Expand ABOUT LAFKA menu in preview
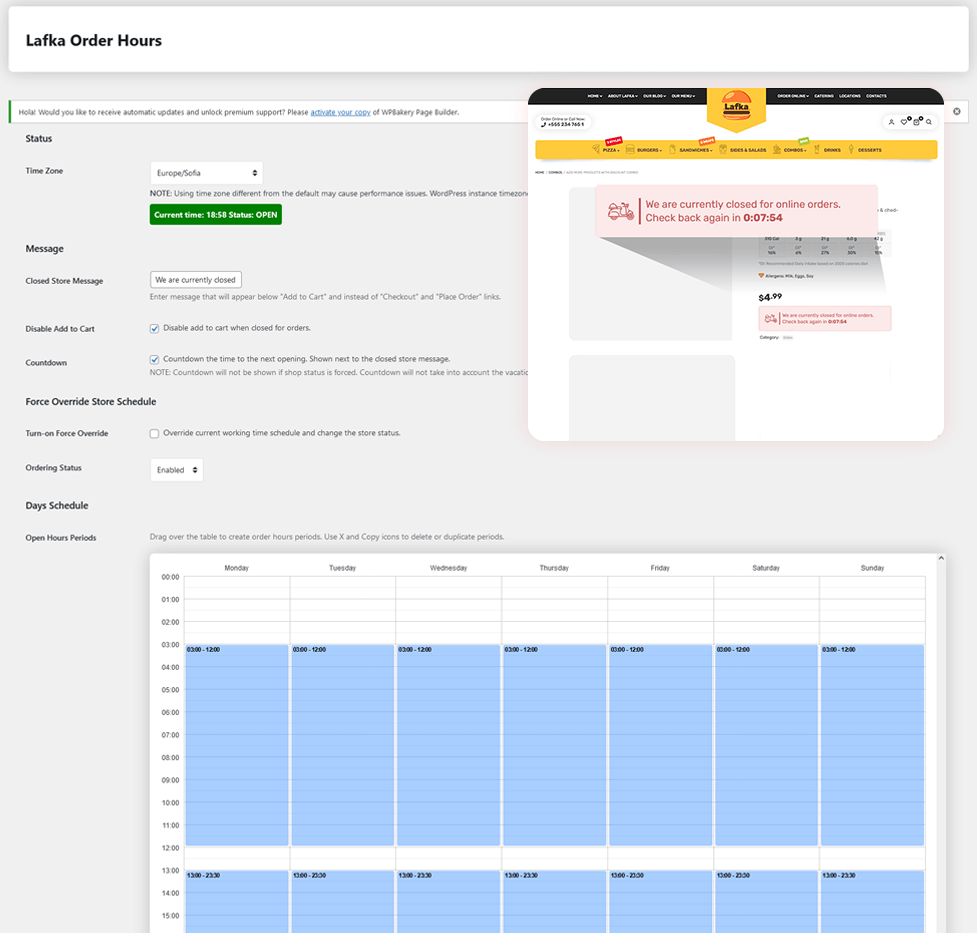This screenshot has width=977, height=933. point(622,96)
